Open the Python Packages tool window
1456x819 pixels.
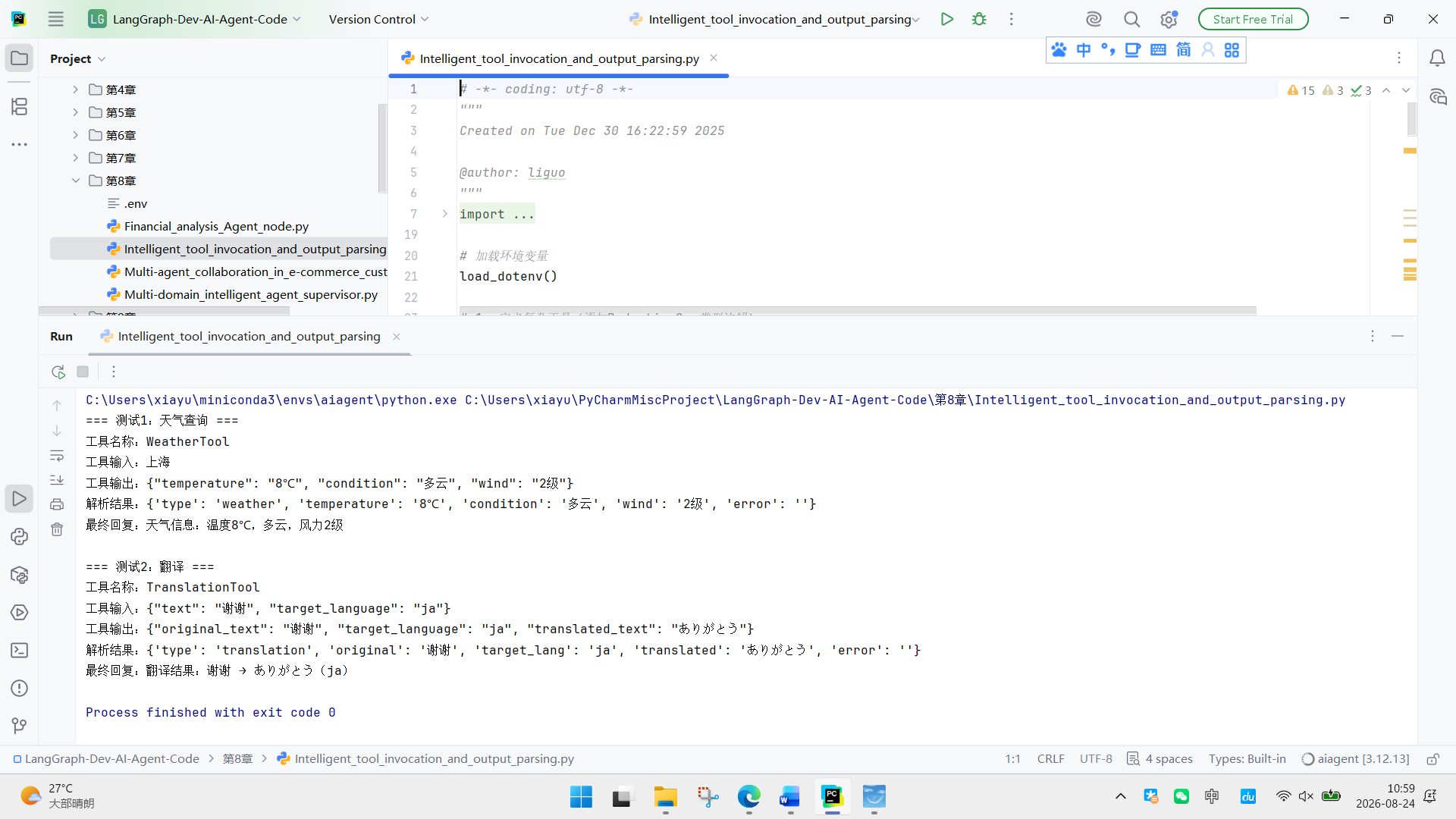point(20,575)
